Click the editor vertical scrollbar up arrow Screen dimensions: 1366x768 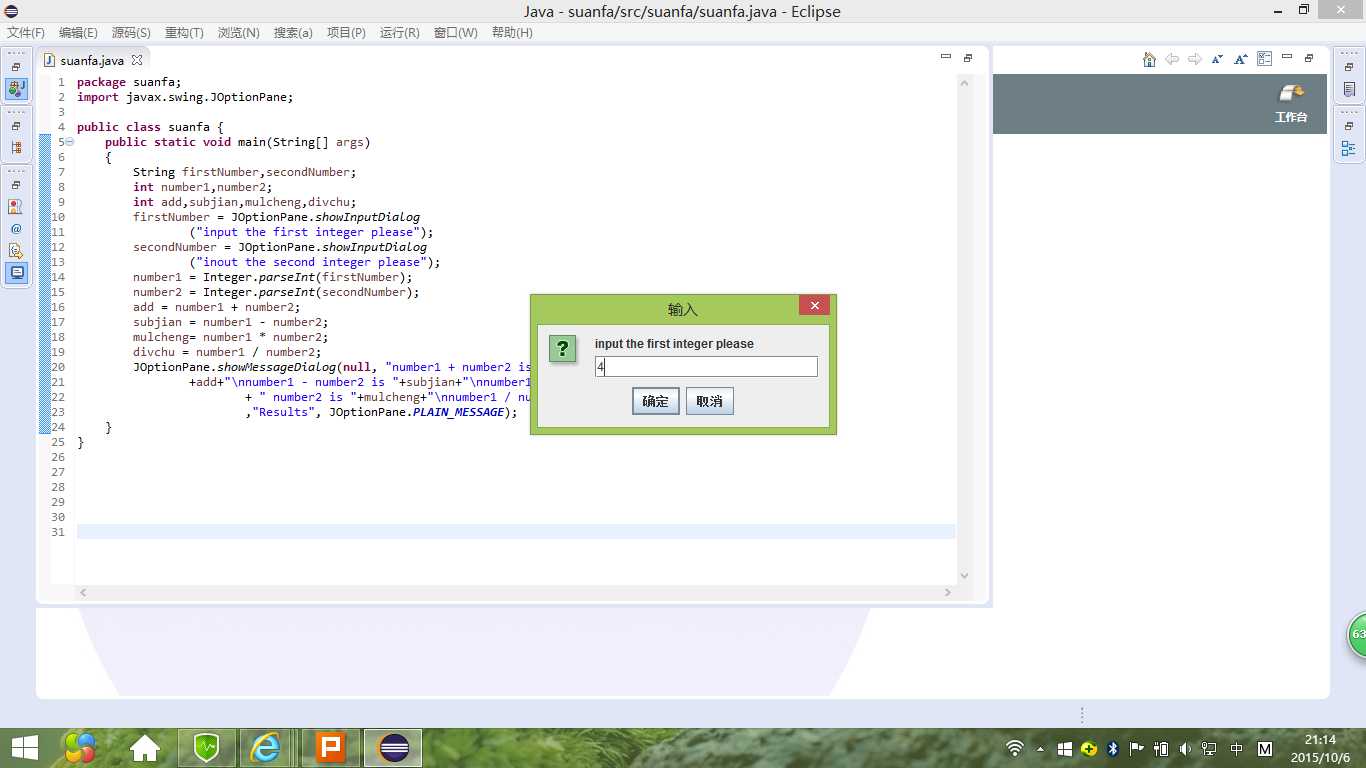click(x=965, y=83)
